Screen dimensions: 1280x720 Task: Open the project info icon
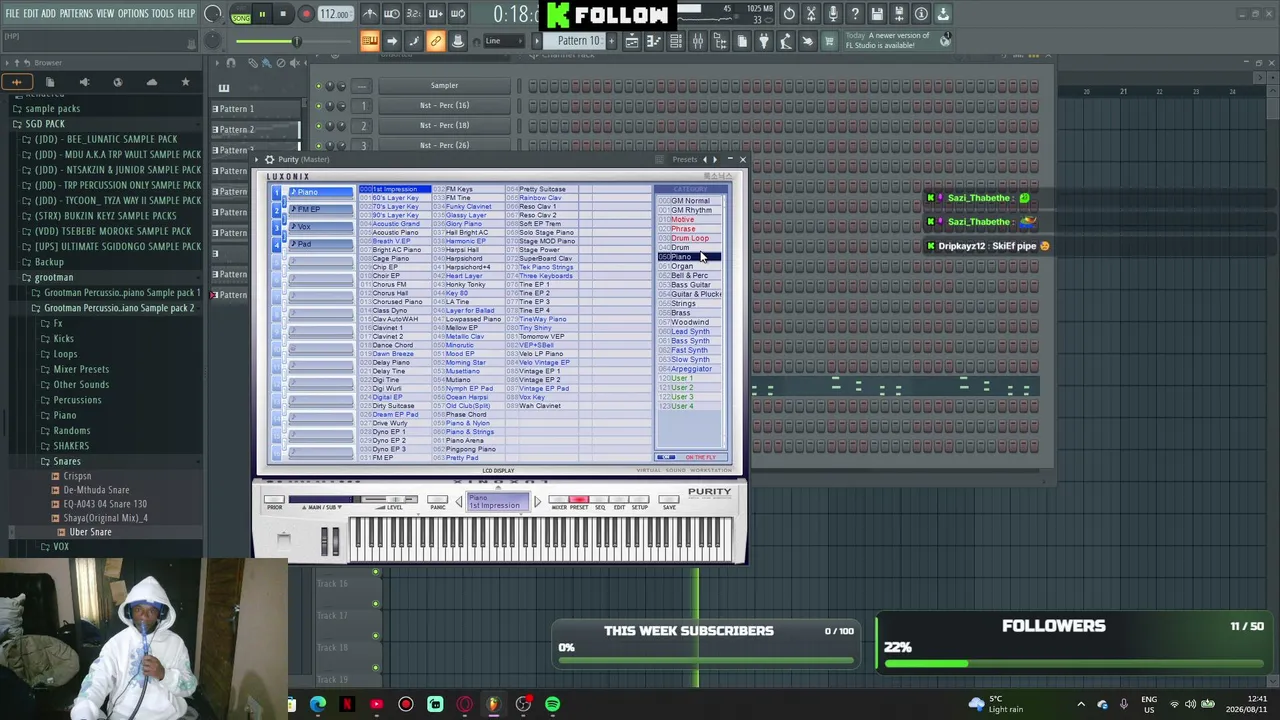(x=921, y=14)
